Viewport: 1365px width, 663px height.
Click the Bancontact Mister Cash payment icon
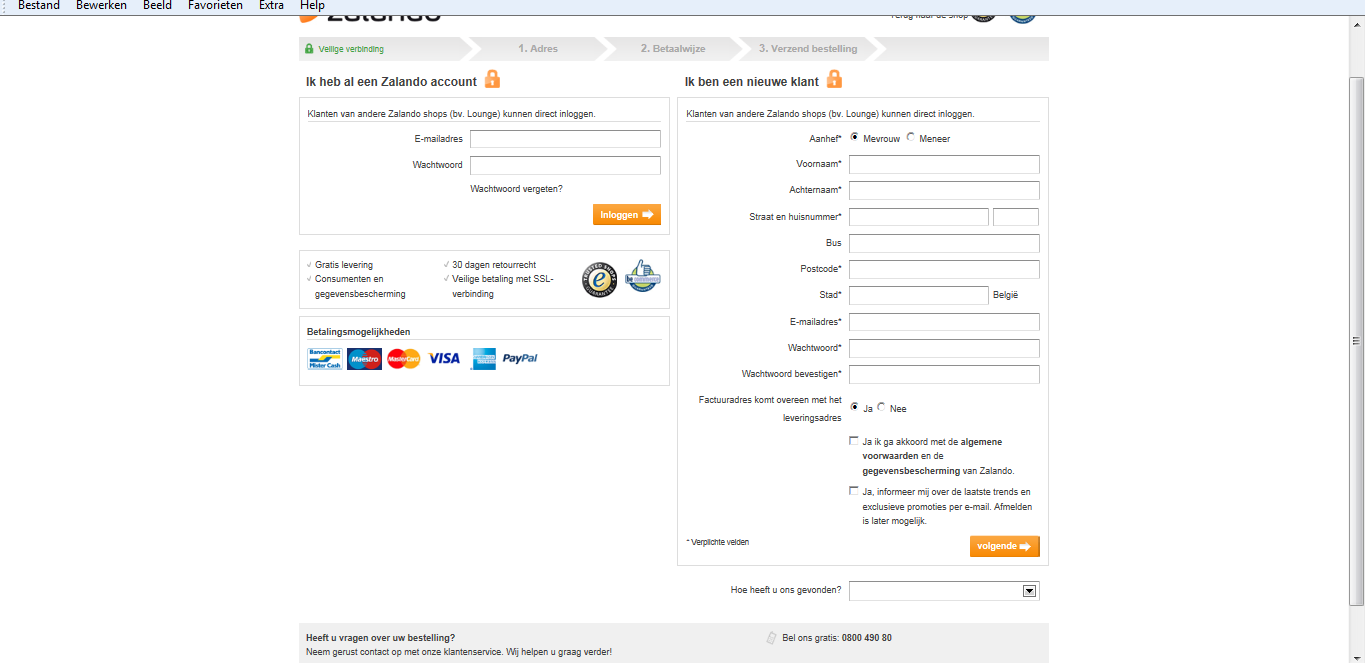323,358
